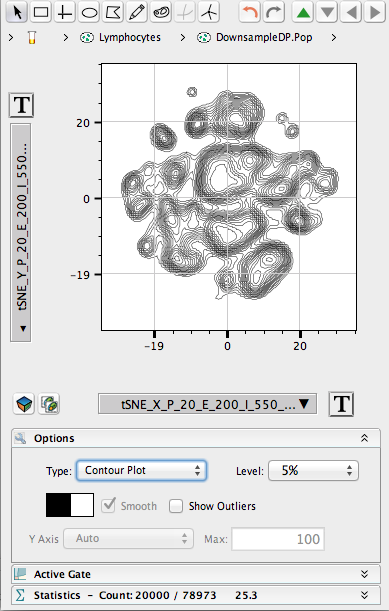The height and width of the screenshot is (611, 389).
Task: Select the arrow pointer tool
Action: pos(17,12)
